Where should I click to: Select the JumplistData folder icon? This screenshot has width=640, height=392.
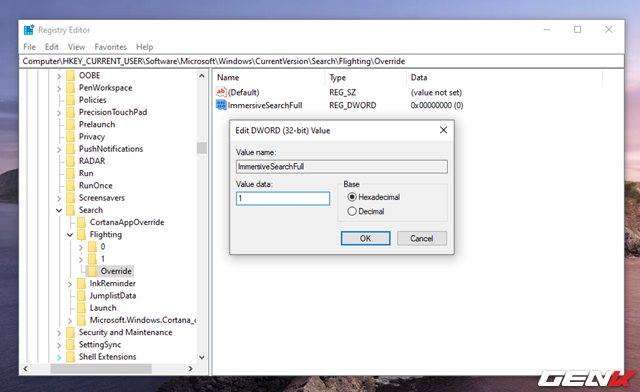point(82,296)
